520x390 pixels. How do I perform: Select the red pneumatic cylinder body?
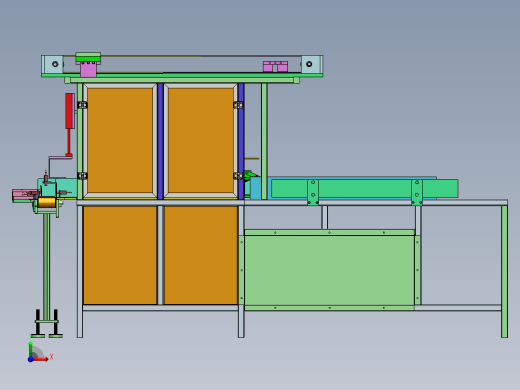[70, 111]
